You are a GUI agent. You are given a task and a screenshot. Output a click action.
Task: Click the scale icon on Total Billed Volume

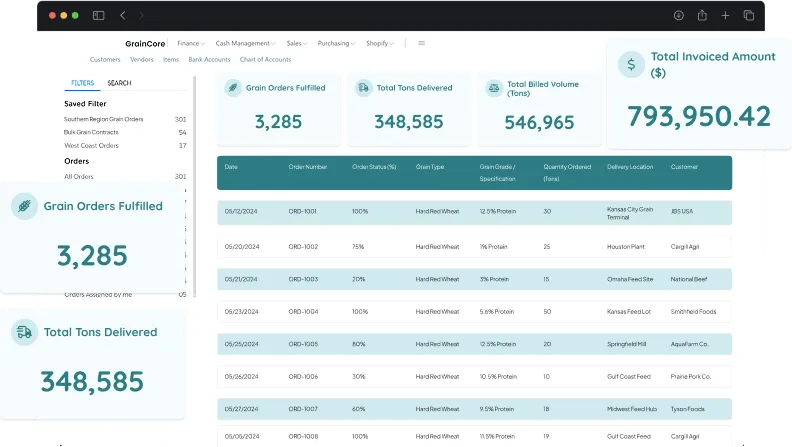493,88
